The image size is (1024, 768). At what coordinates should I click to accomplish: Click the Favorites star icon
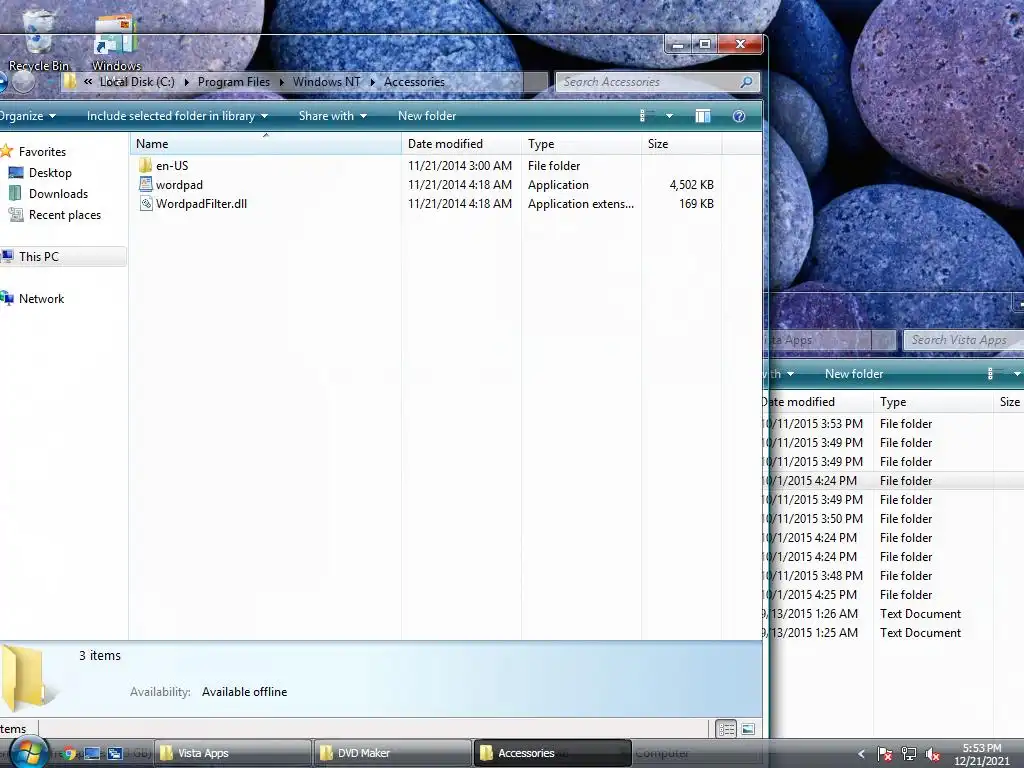coord(7,152)
